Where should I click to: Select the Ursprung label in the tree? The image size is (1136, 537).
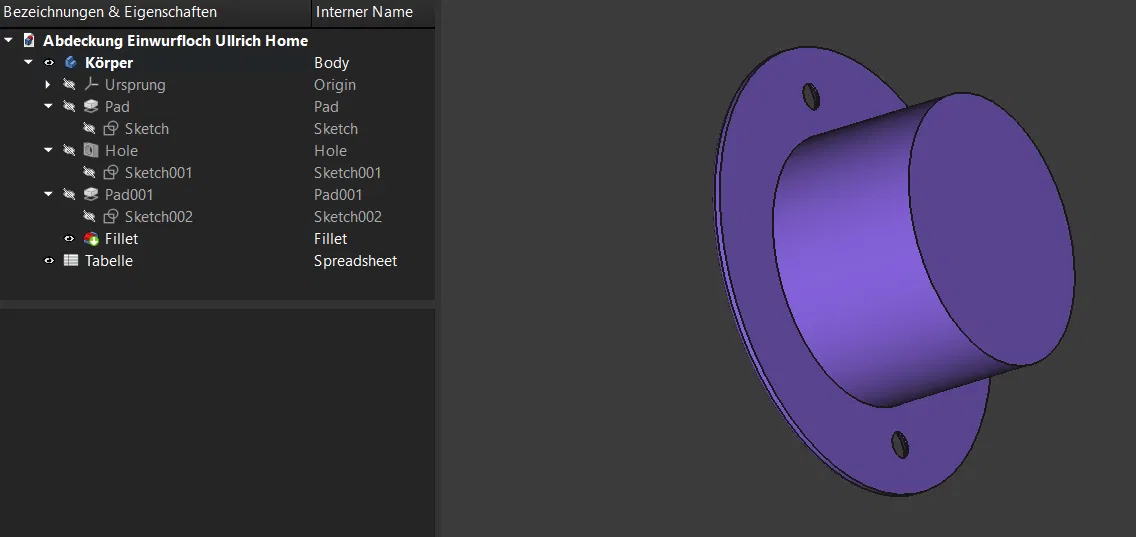pos(135,85)
